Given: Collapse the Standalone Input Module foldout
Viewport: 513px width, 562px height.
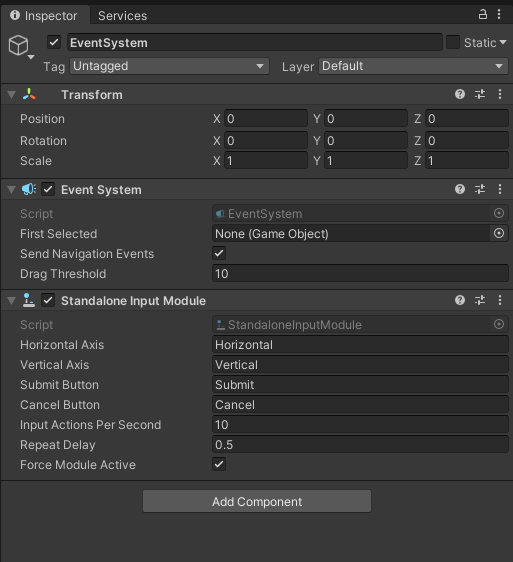Looking at the screenshot, I should click(11, 301).
